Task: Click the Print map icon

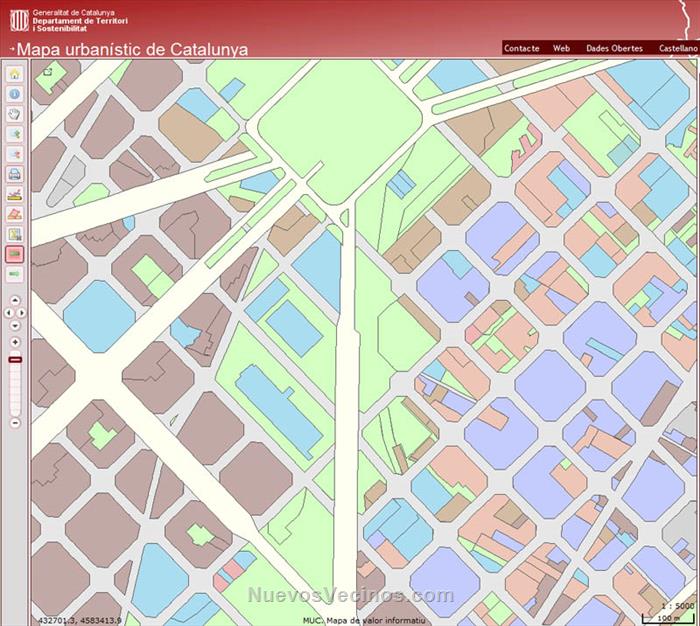Action: tap(15, 174)
